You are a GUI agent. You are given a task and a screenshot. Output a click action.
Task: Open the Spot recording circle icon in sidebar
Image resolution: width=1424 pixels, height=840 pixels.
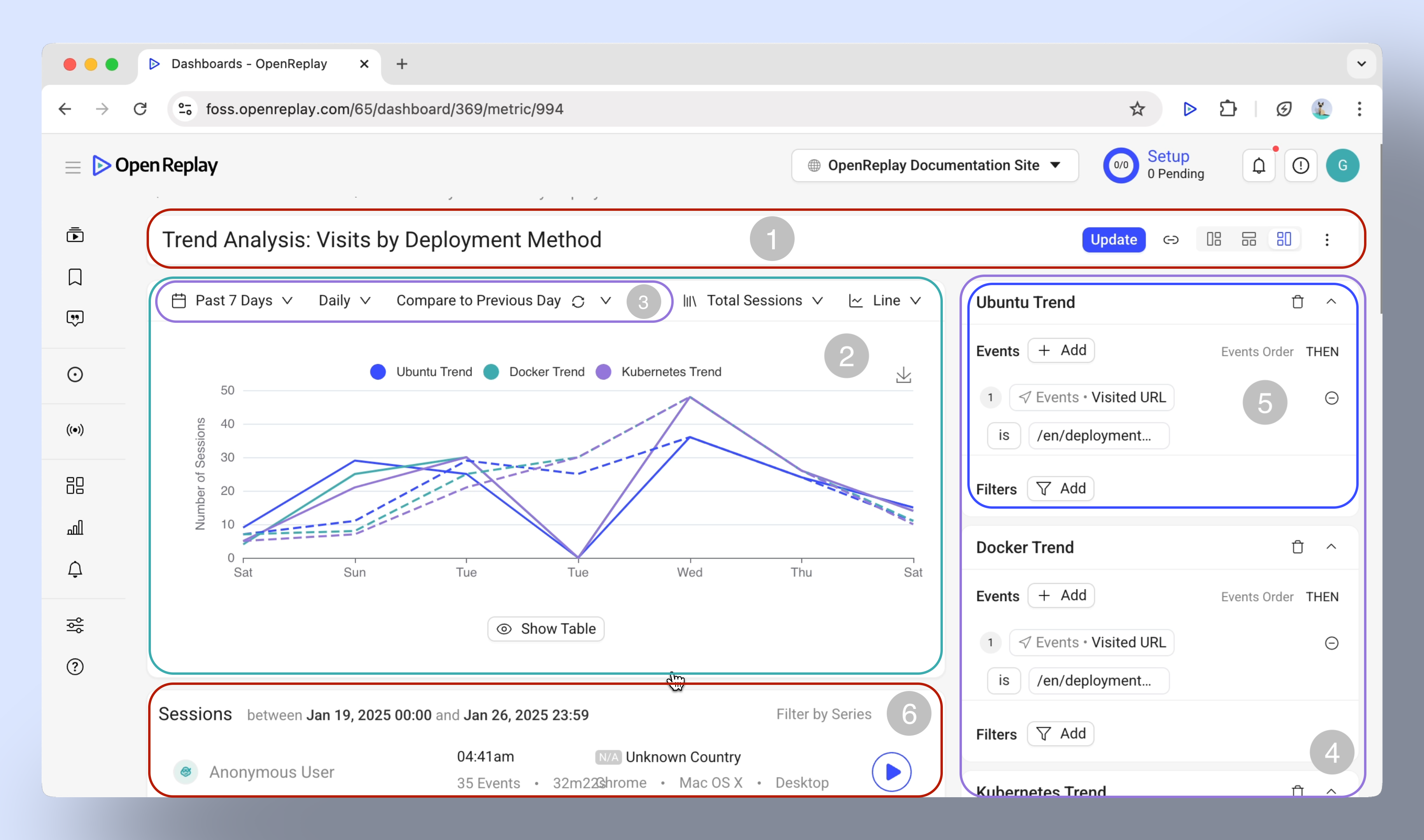pos(75,375)
